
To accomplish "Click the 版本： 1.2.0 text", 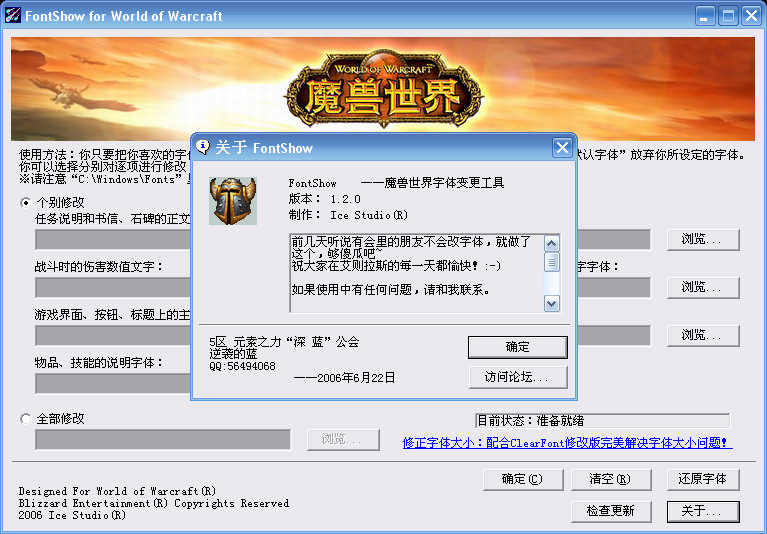I will [325, 199].
